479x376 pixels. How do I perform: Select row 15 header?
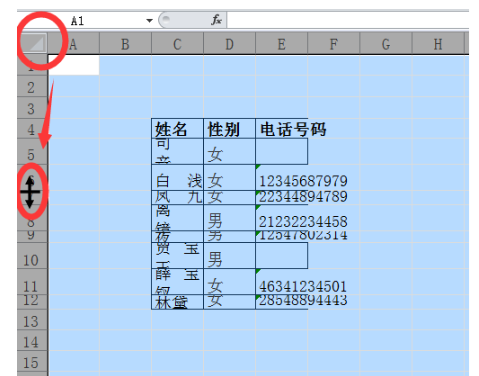32,361
